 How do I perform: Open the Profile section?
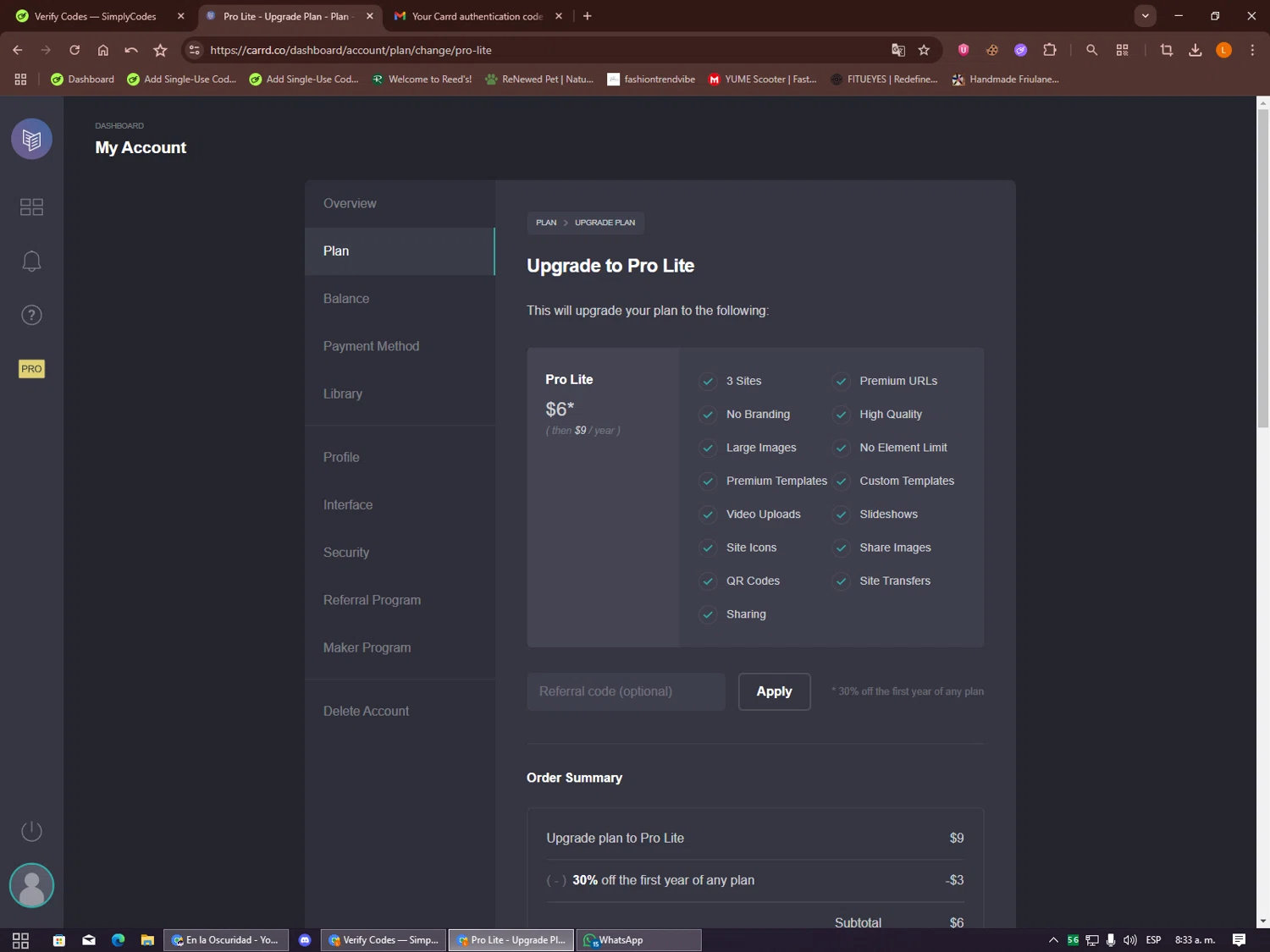[x=400, y=458]
